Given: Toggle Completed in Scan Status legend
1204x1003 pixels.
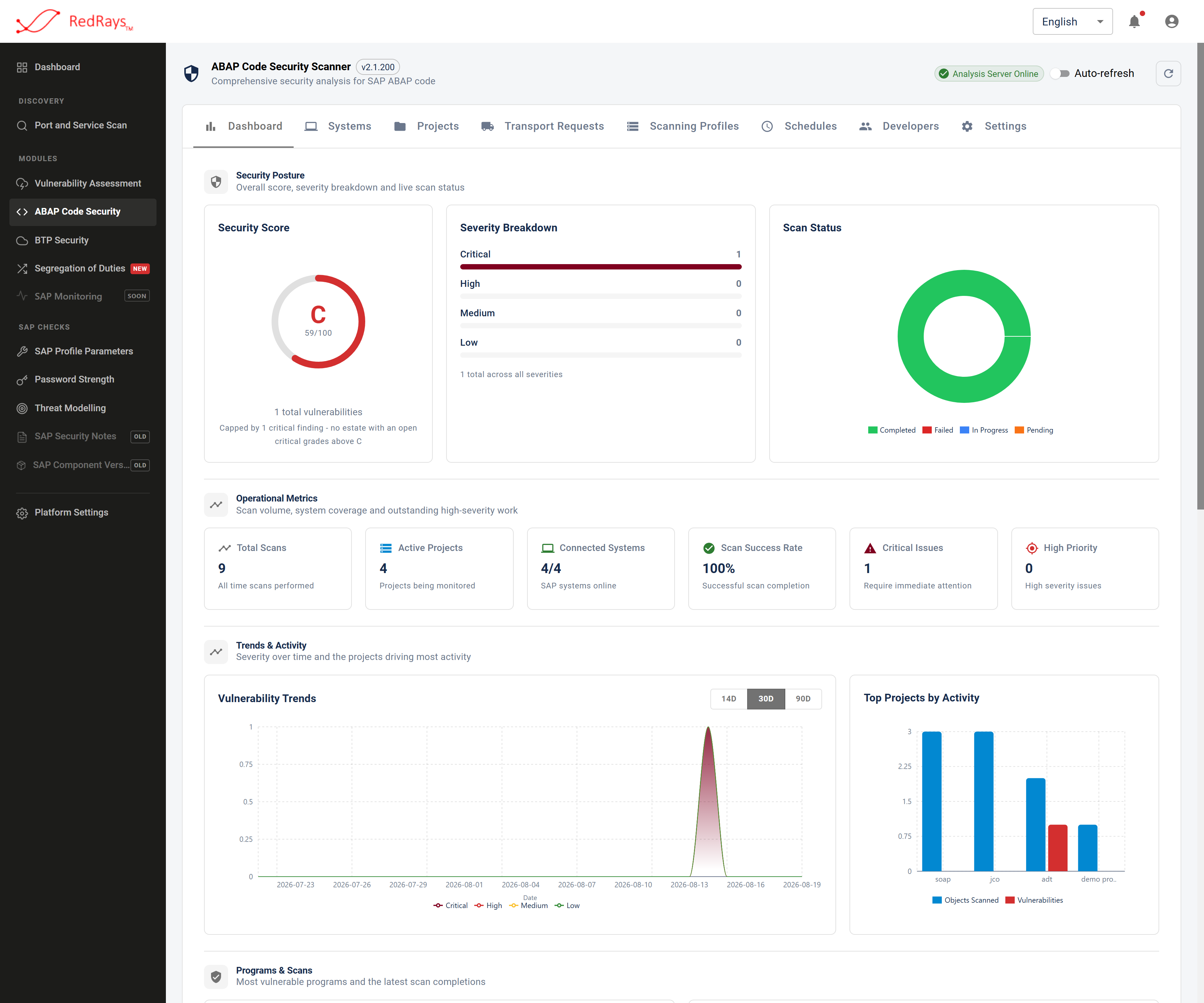Looking at the screenshot, I should pyautogui.click(x=892, y=430).
